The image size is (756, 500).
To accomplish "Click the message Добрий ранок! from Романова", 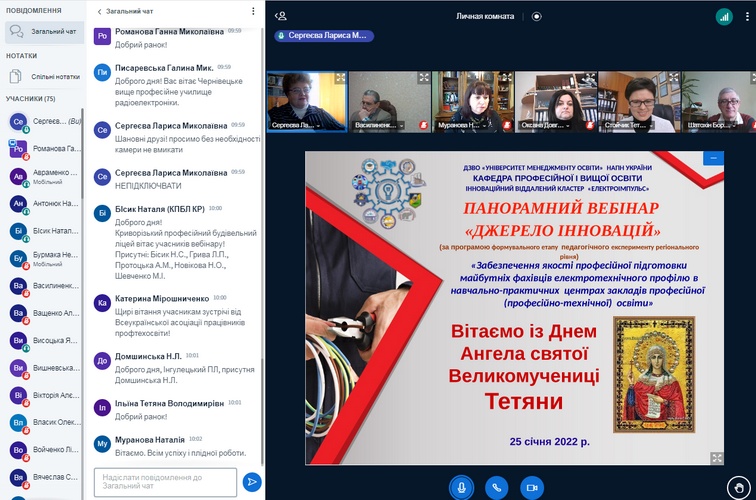I will click(x=141, y=45).
